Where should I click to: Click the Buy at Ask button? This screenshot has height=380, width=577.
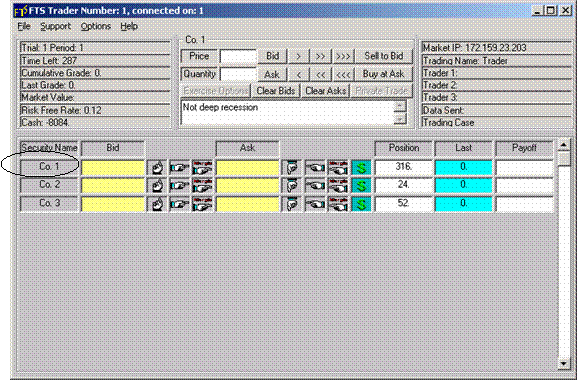pos(383,74)
